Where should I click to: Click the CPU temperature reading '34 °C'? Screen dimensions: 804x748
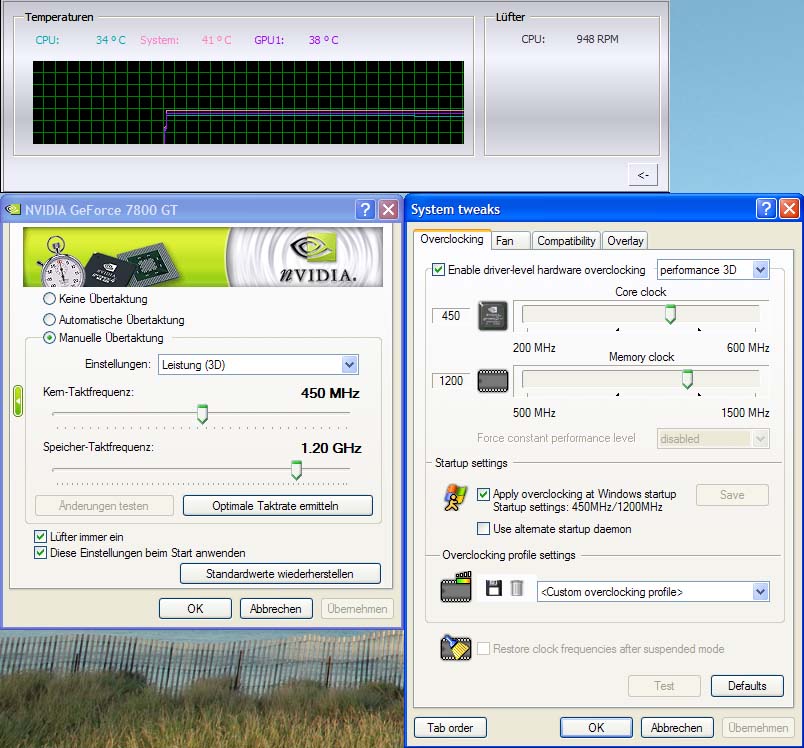tap(111, 40)
